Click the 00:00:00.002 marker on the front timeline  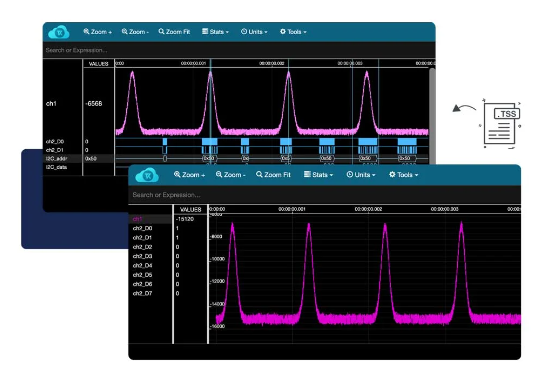pos(368,209)
